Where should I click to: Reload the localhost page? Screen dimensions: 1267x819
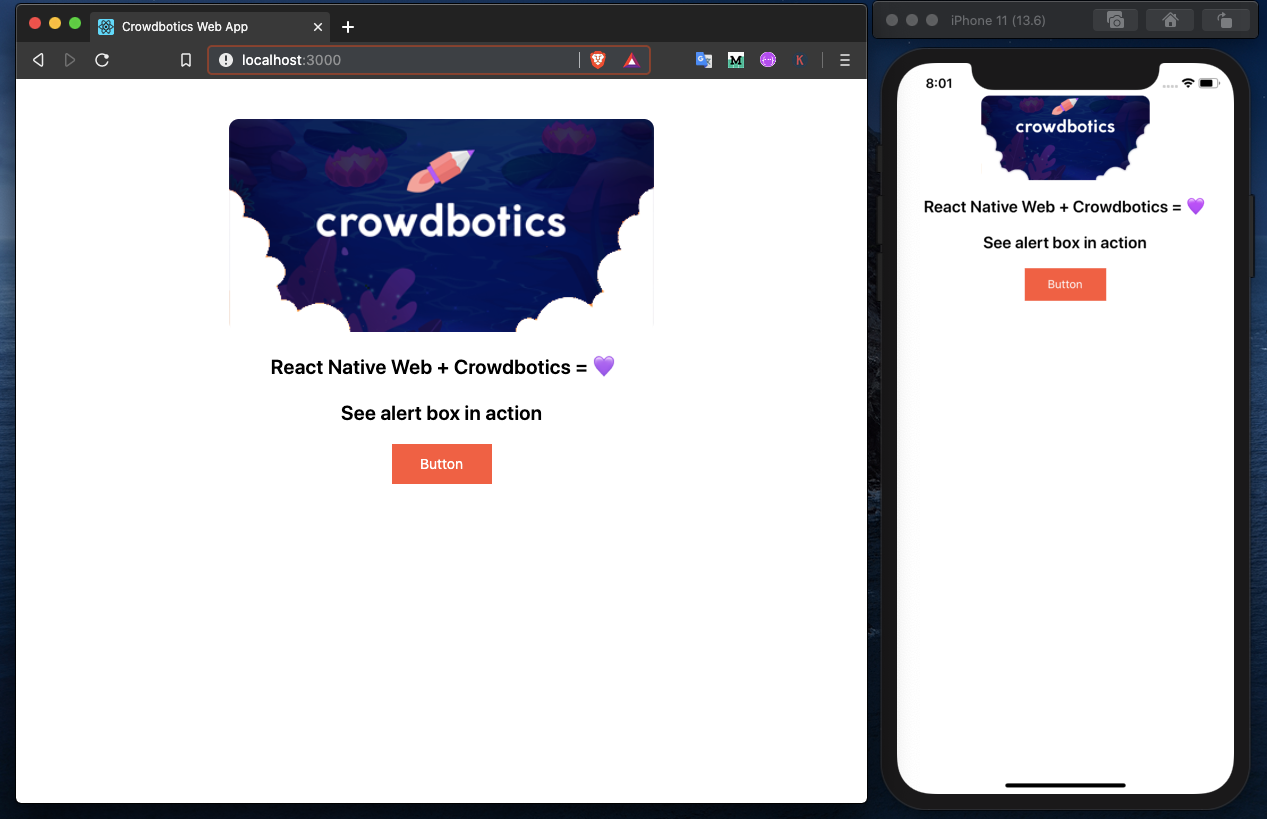(102, 59)
